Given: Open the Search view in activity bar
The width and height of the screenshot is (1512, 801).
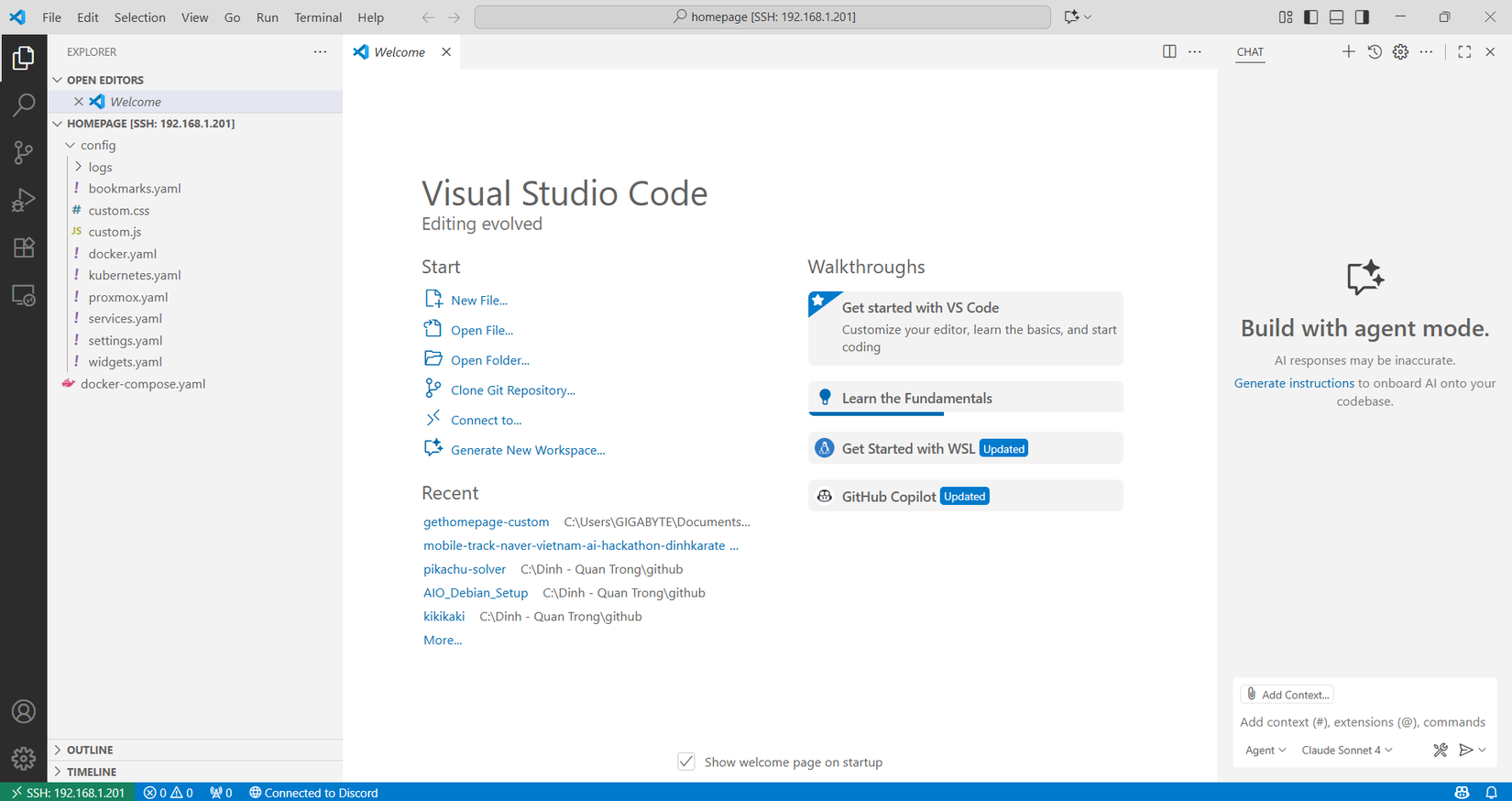Looking at the screenshot, I should 24,104.
